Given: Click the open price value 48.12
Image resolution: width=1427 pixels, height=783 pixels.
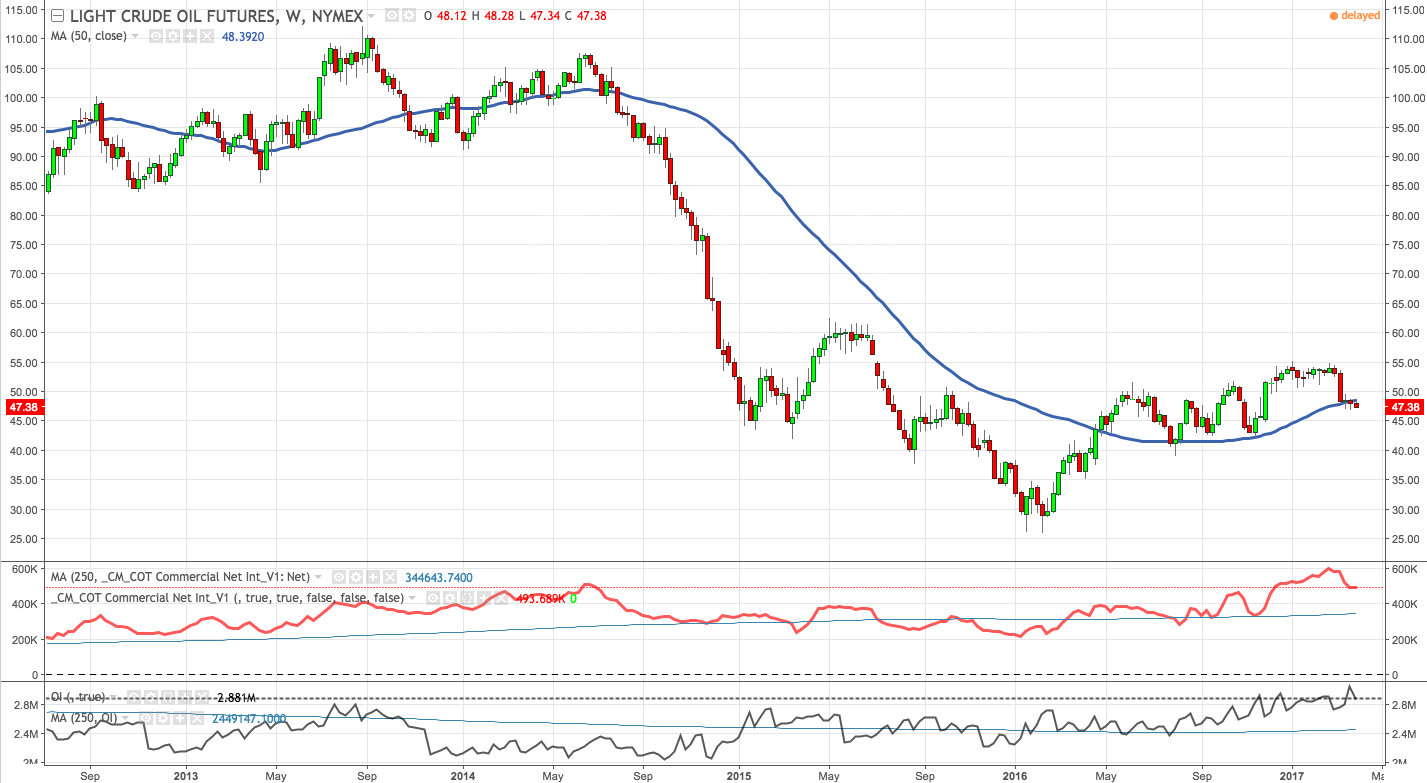Looking at the screenshot, I should (x=454, y=16).
